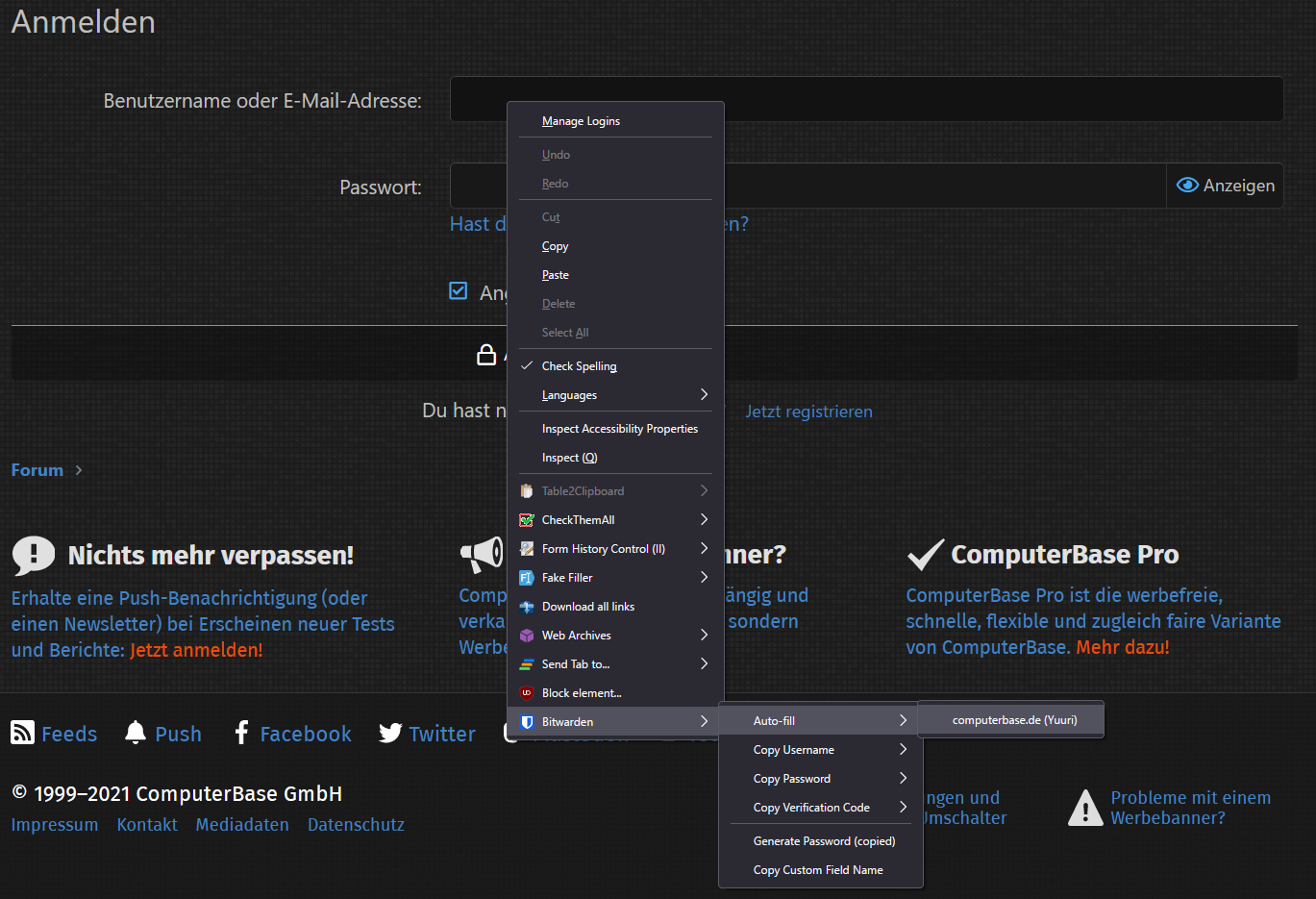
Task: Select Inspect Accessibility Properties
Action: [x=615, y=429]
